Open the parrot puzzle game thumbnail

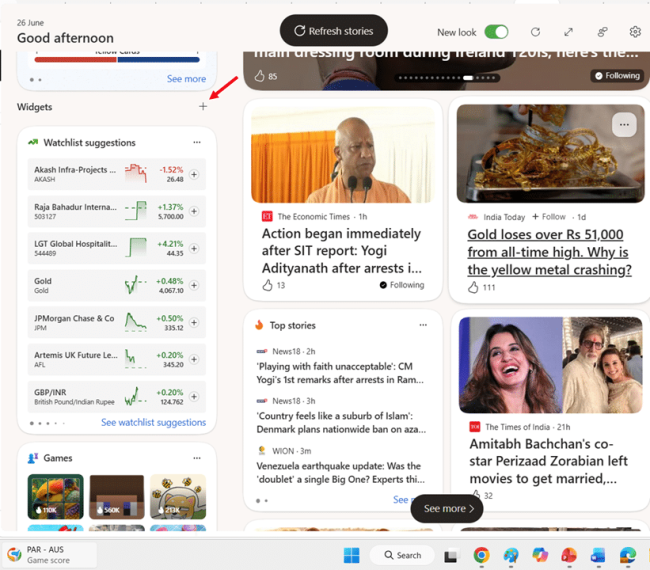tap(56, 497)
